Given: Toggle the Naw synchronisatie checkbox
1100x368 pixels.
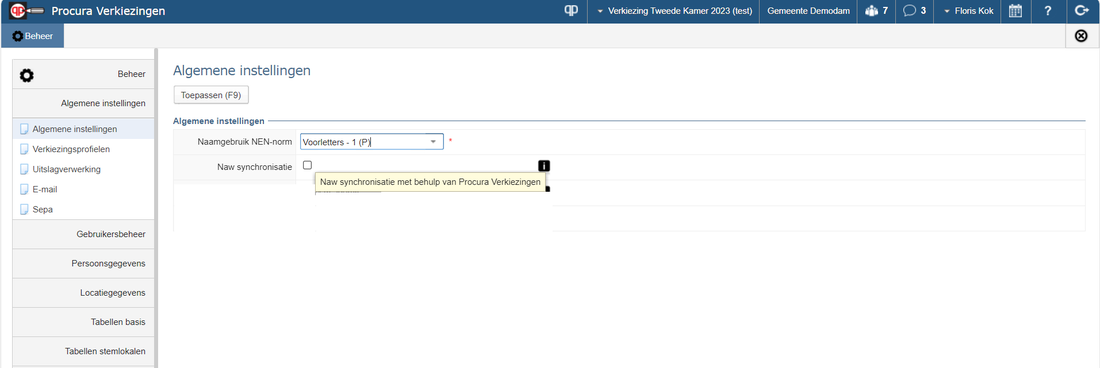Looking at the screenshot, I should tap(307, 165).
